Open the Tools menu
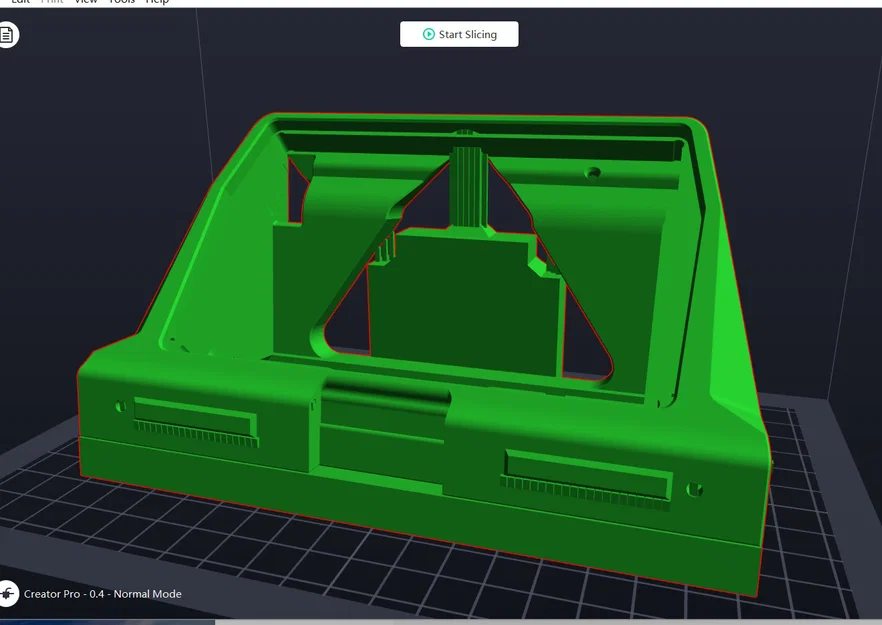This screenshot has height=625, width=882. click(x=122, y=2)
